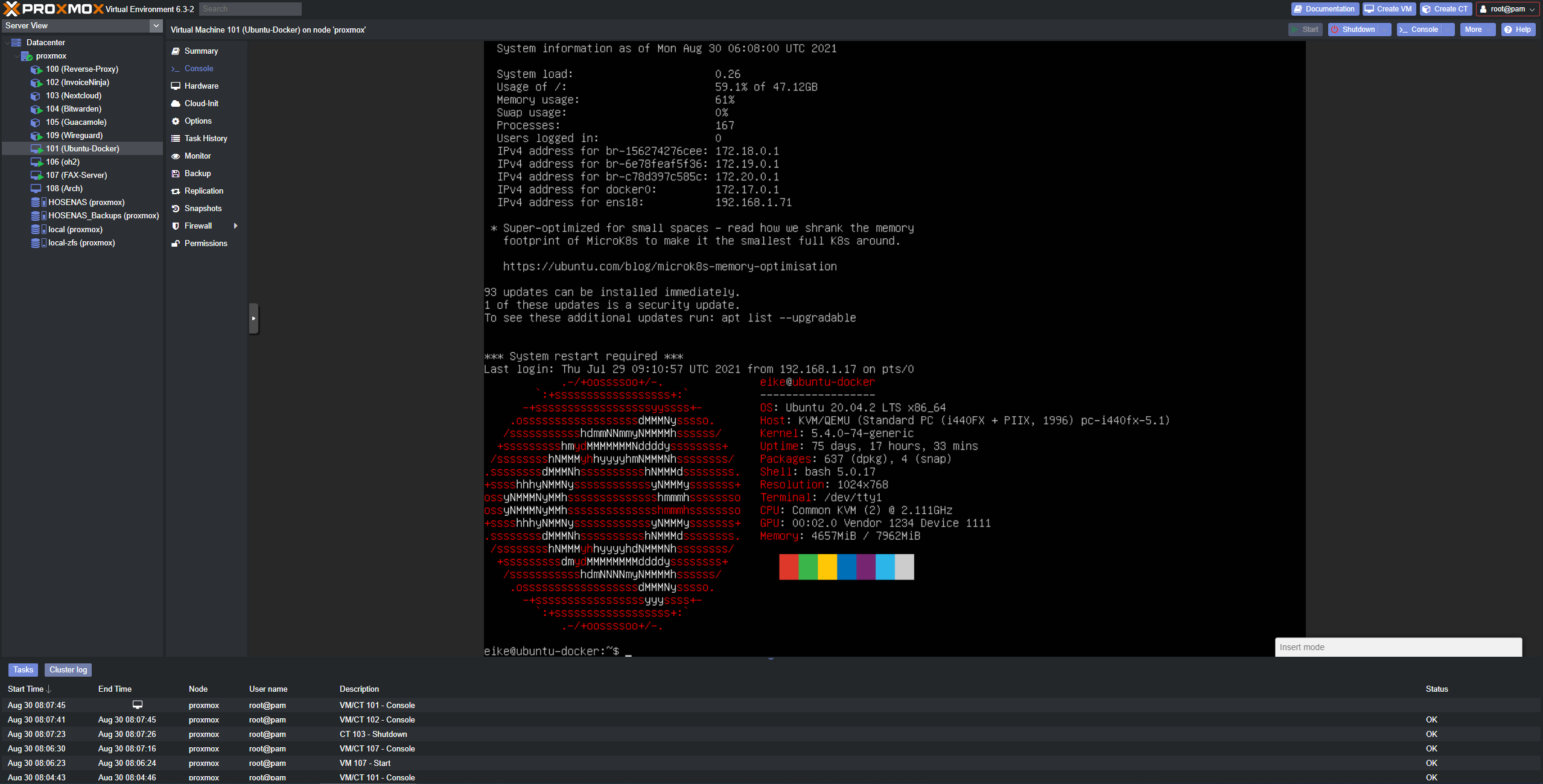Click the proxmox node building icon
This screenshot has height=784, width=1543.
click(x=27, y=55)
